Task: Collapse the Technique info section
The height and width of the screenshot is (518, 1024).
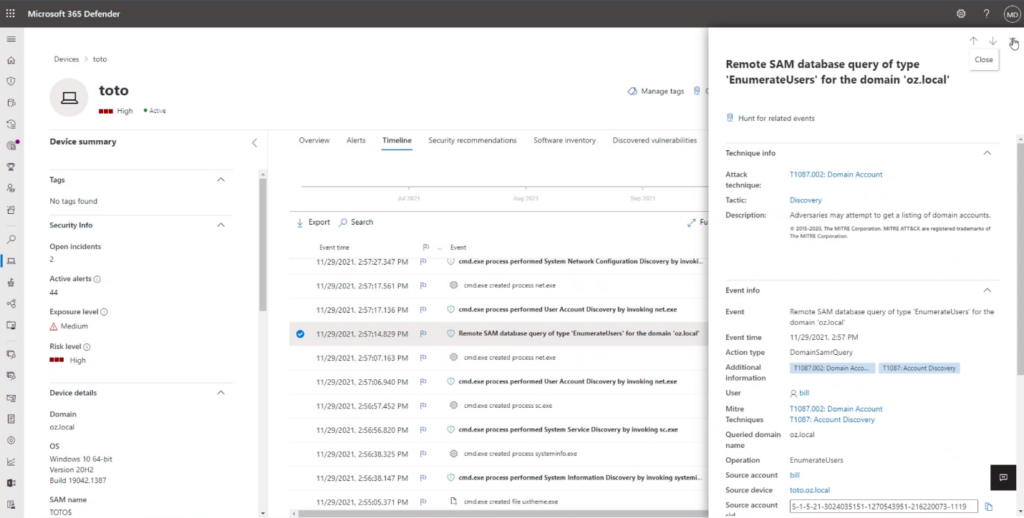Action: 987,153
